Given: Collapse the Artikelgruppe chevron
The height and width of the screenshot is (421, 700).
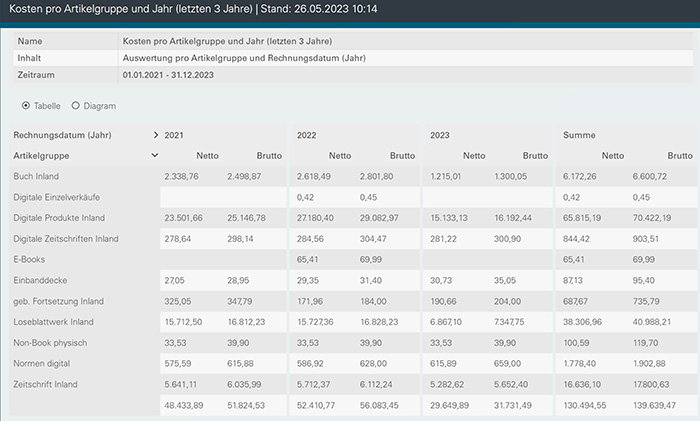Looking at the screenshot, I should (155, 155).
